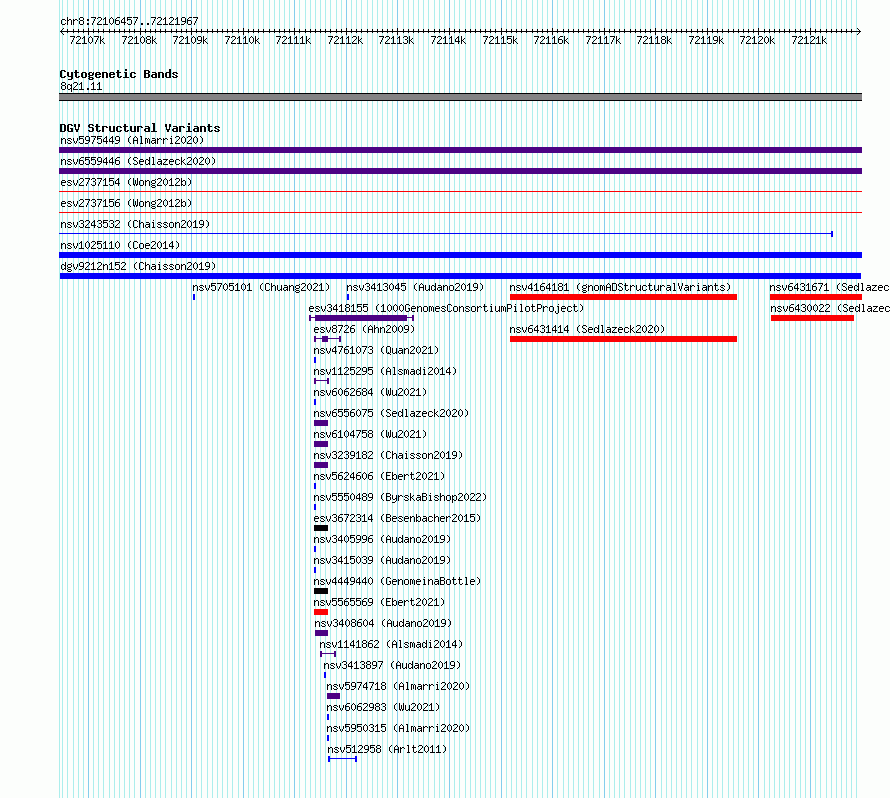This screenshot has height=798, width=890.
Task: Select nsv4449440 (GenomeinaBottle) label
Action: tap(397, 581)
